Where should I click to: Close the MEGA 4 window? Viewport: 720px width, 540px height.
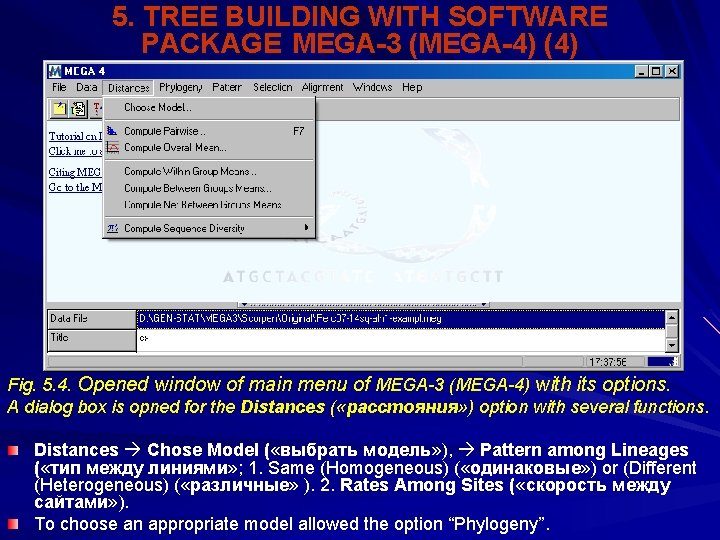coord(672,71)
